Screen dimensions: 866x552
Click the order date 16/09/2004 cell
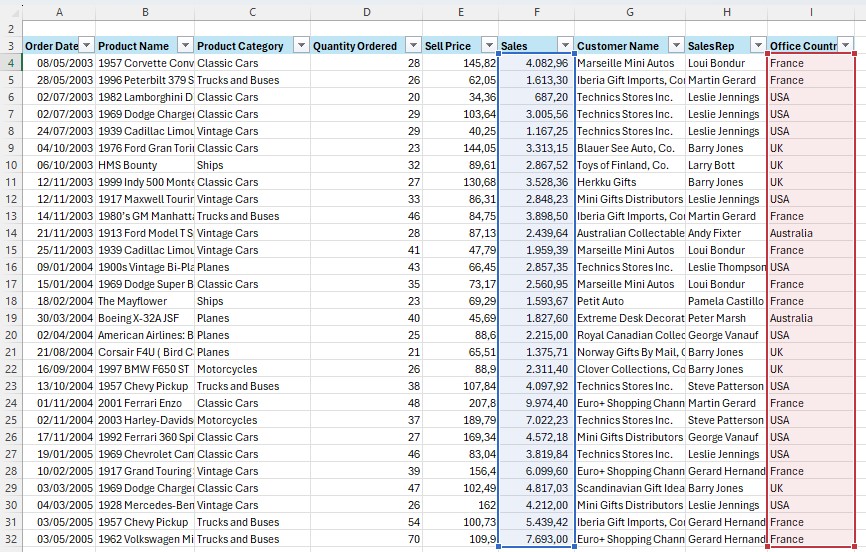coord(58,369)
